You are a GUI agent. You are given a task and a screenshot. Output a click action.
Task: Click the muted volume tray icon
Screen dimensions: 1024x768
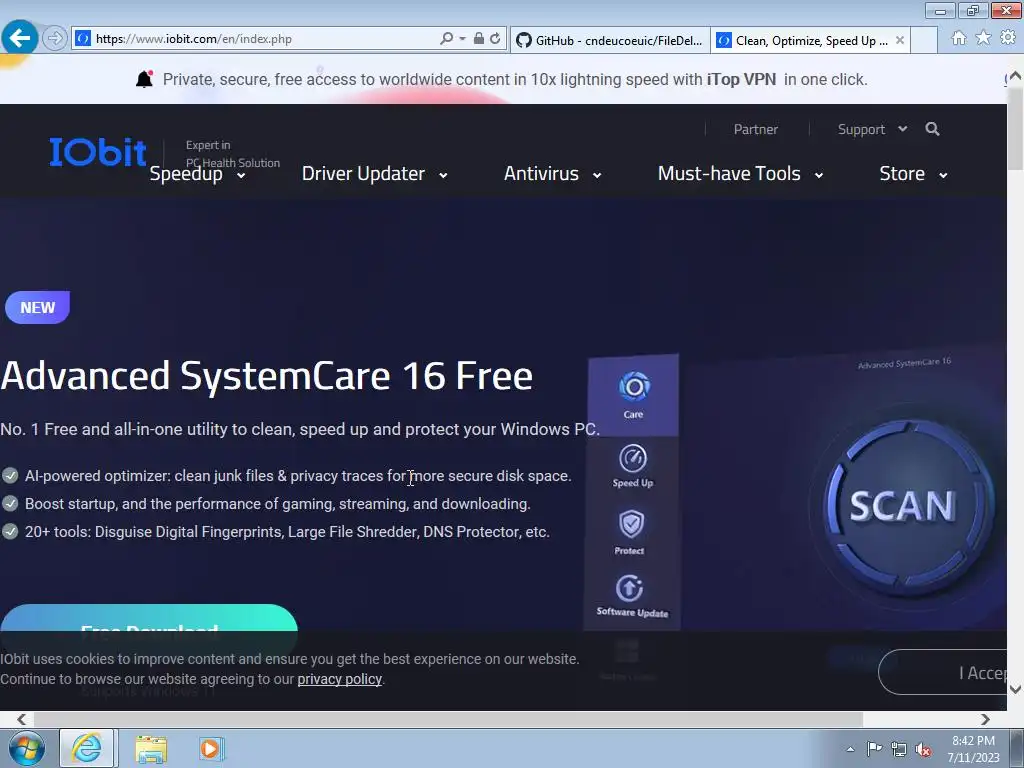[923, 749]
